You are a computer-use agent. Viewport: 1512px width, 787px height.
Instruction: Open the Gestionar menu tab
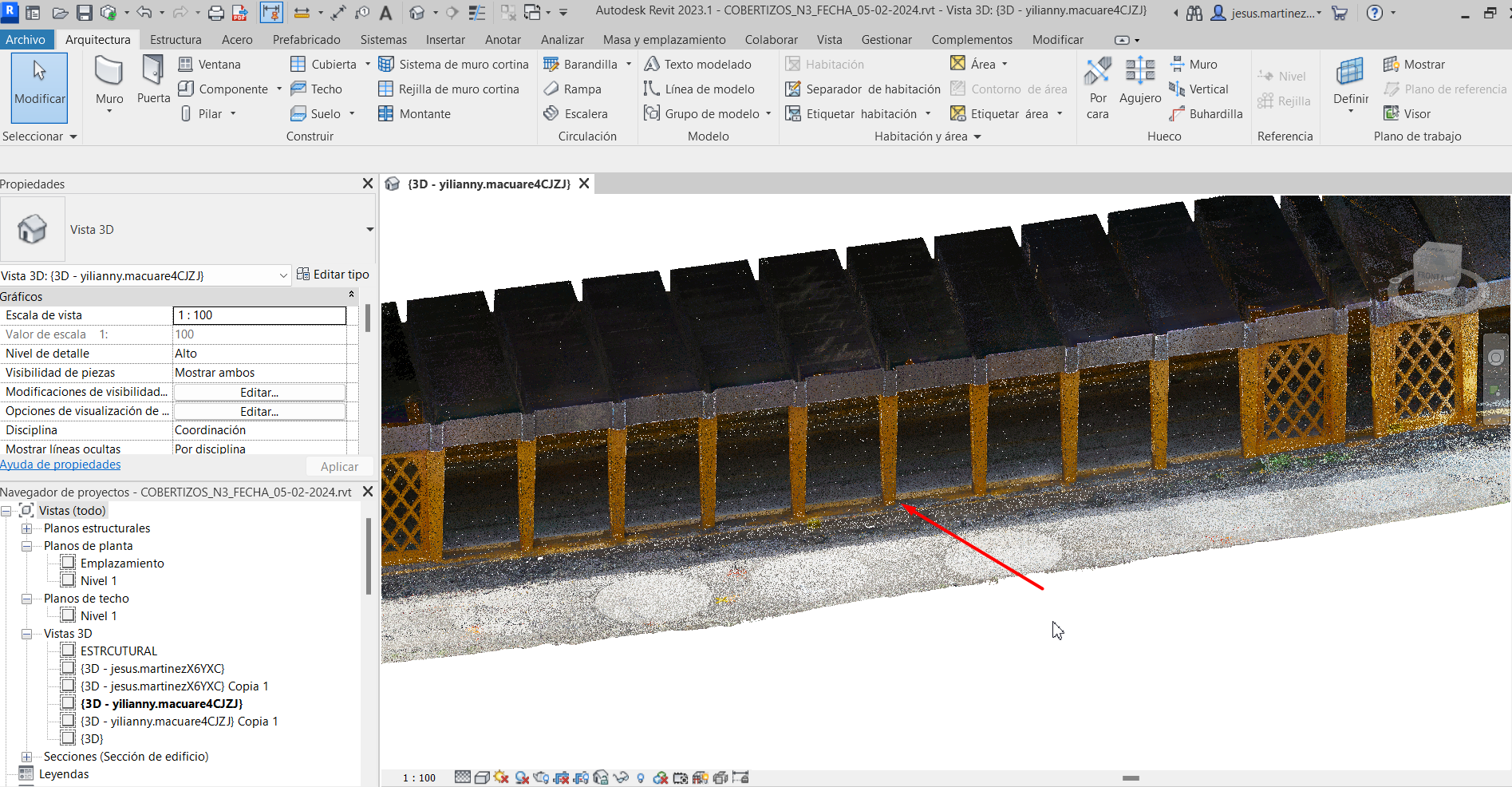[x=886, y=39]
